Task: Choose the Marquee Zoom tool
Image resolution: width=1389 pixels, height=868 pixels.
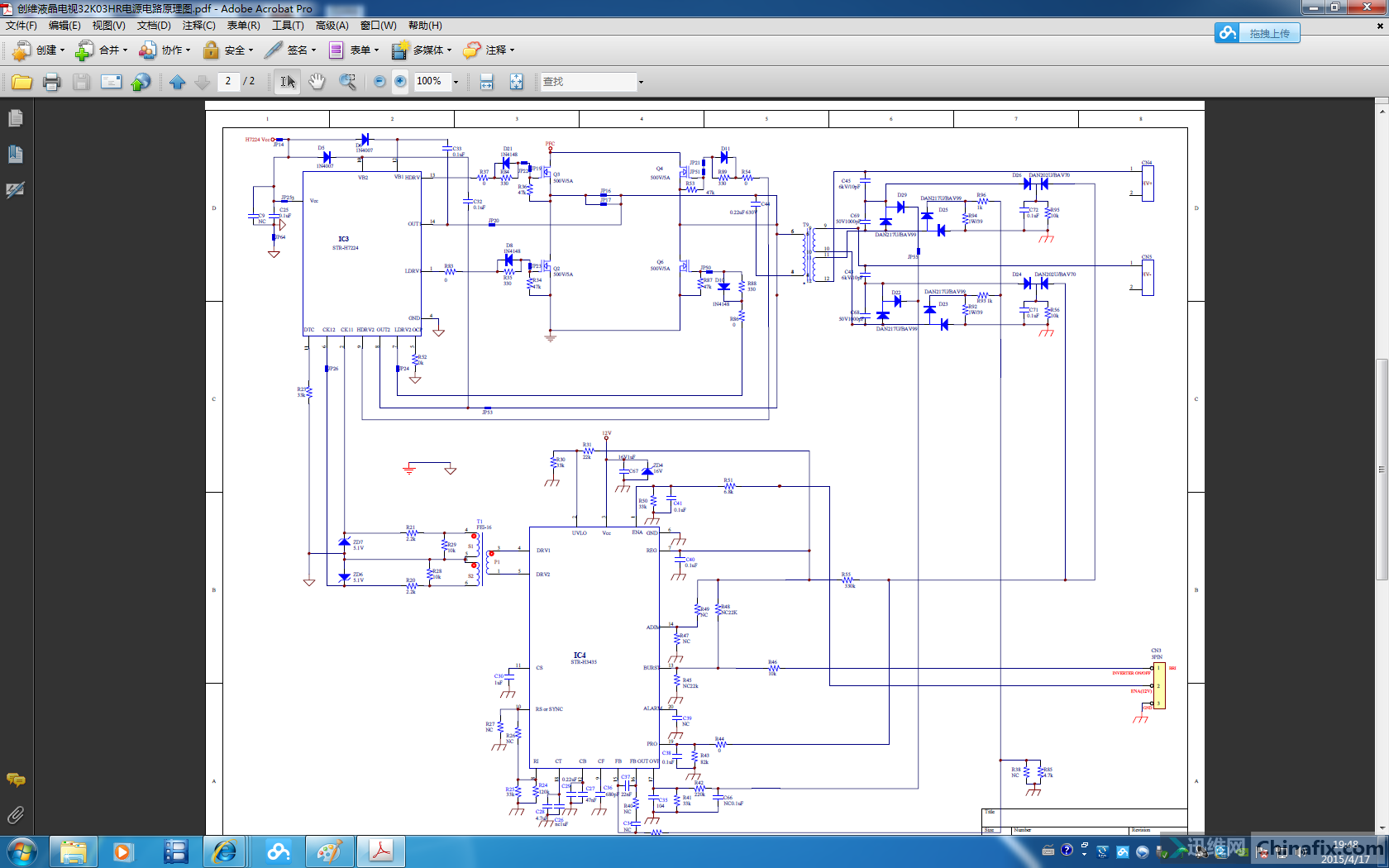Action: [x=348, y=82]
